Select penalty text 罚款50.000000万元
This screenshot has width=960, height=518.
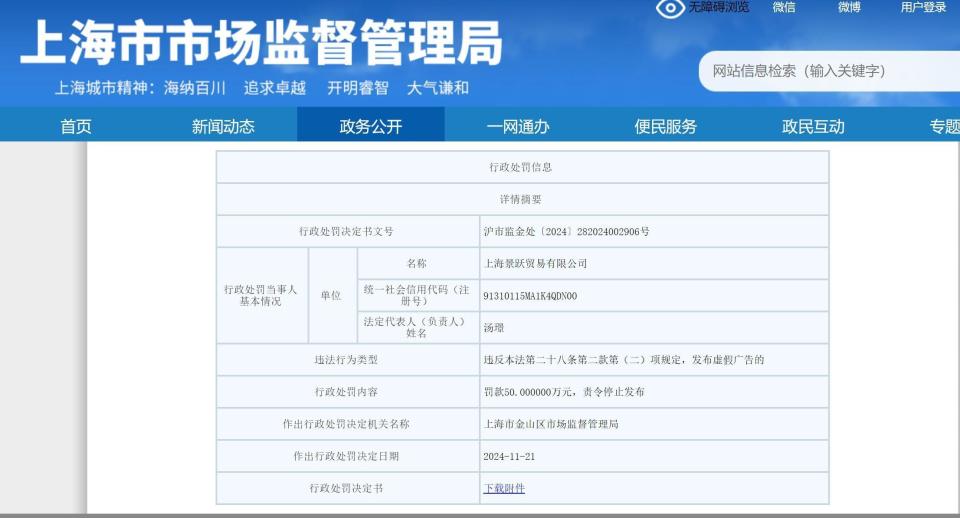pyautogui.click(x=528, y=392)
